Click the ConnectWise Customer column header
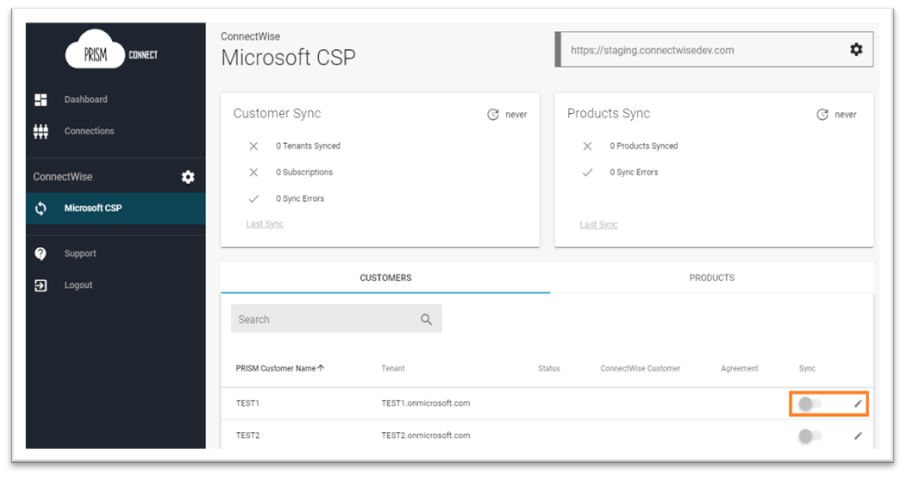 tap(640, 368)
